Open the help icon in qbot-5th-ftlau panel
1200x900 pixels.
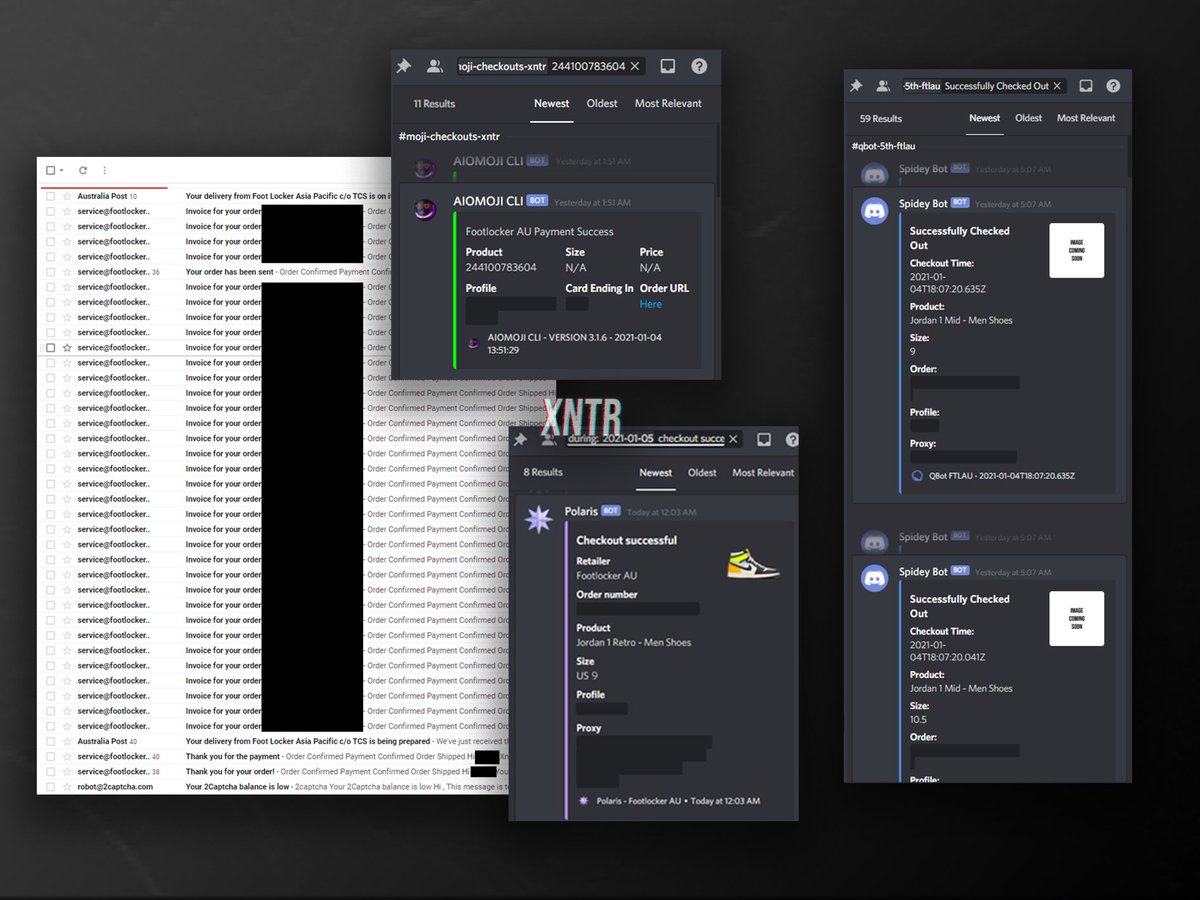(x=1113, y=86)
